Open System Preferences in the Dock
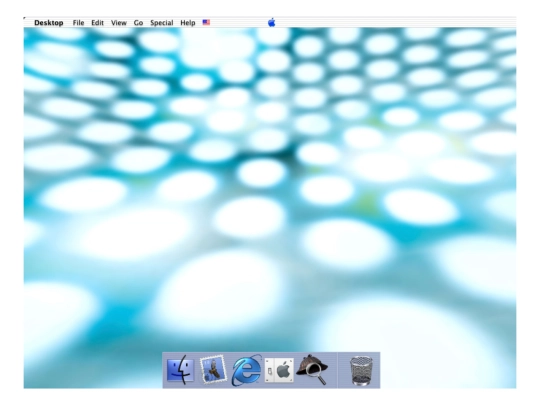Screen dimensions: 540x405 [x=279, y=371]
